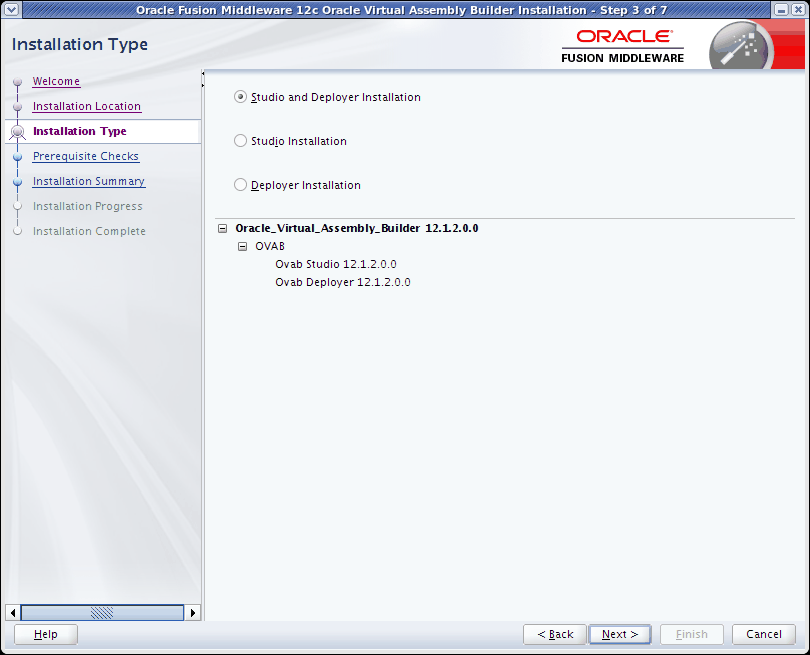Minimize the installer window
The width and height of the screenshot is (810, 655).
[x=782, y=9]
